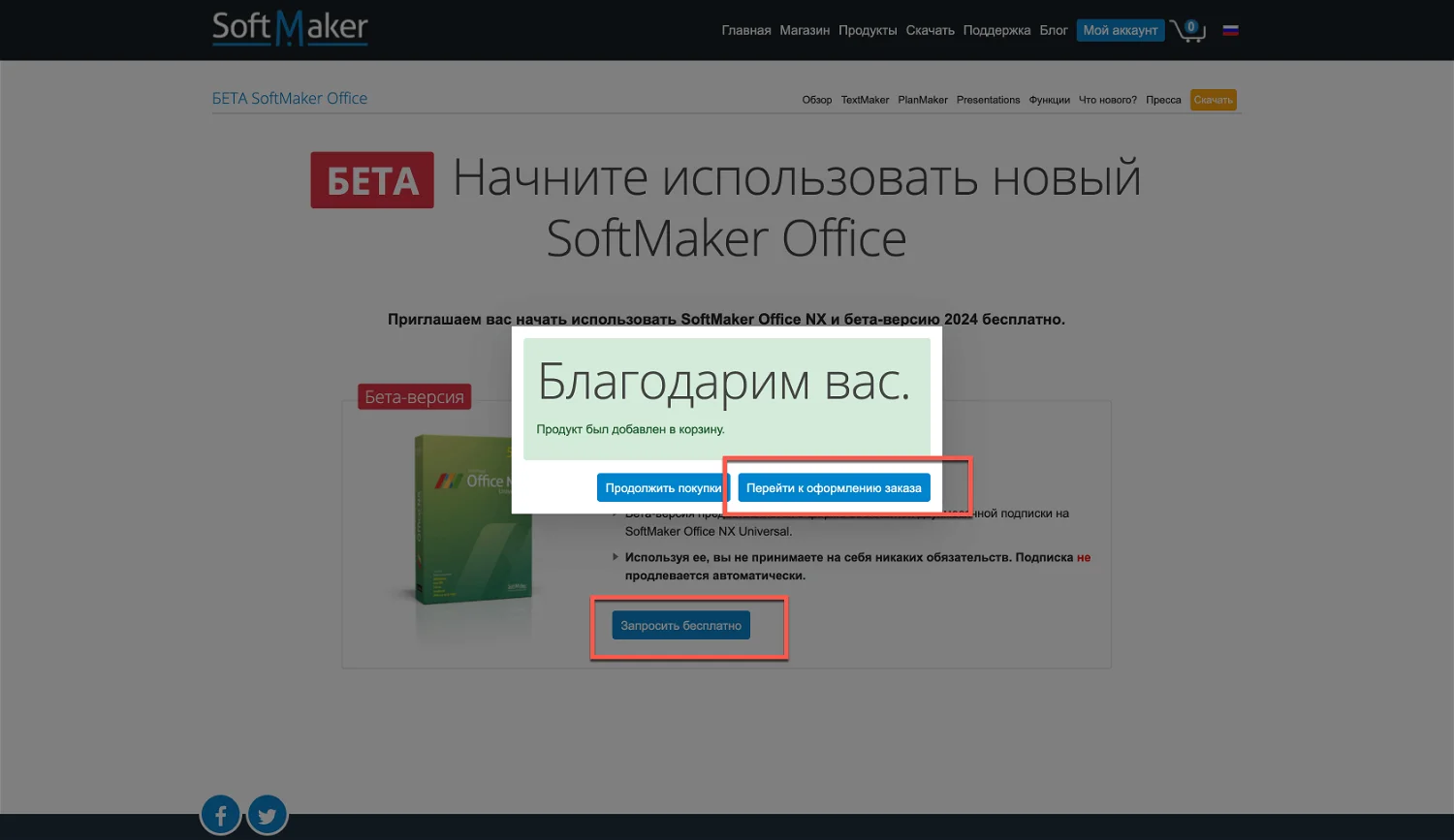
Task: Open the Twitter social icon
Action: pos(268,816)
